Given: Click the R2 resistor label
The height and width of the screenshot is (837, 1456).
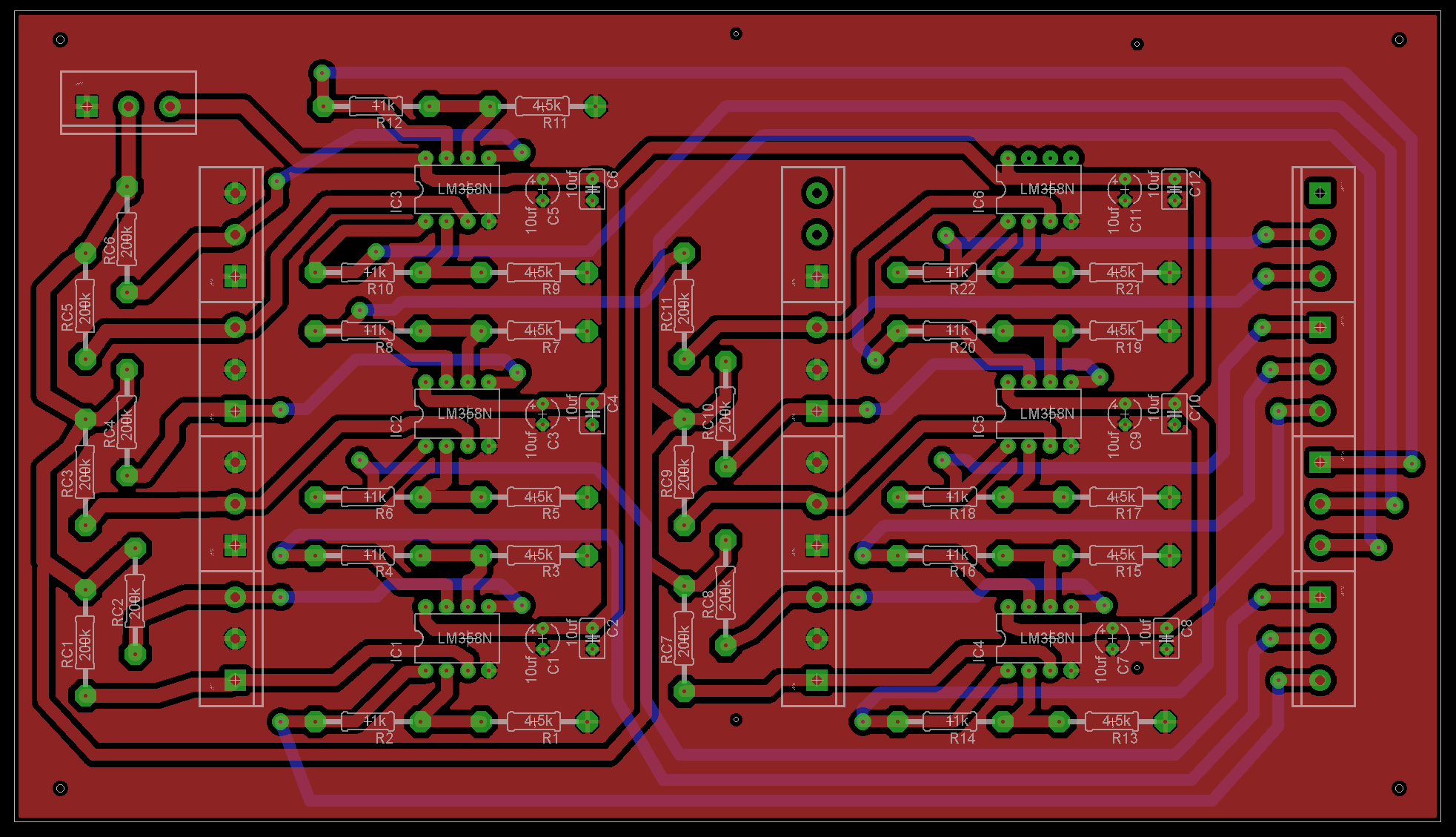Looking at the screenshot, I should [x=384, y=738].
